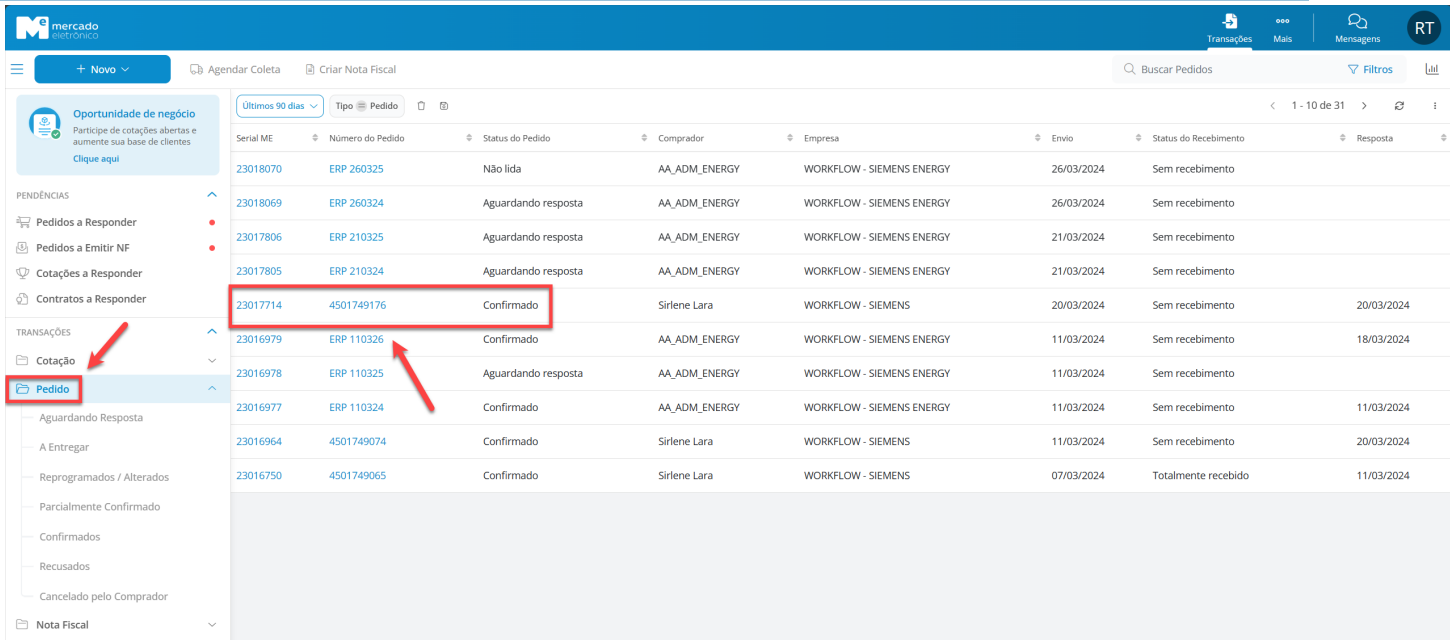Collapse the Pedido folder chevron
Image resolution: width=1450 pixels, height=640 pixels.
211,388
